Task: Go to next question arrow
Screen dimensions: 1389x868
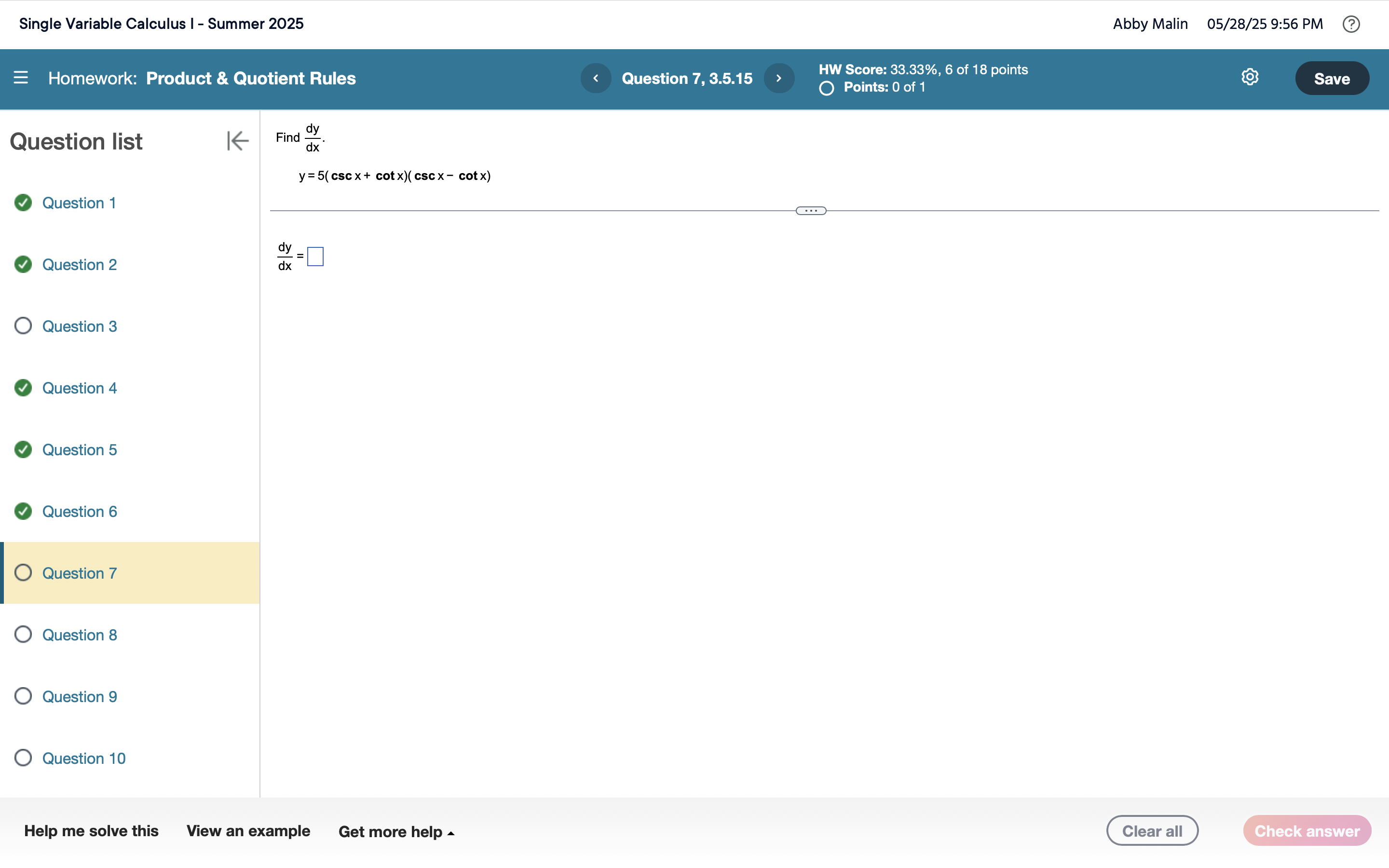Action: 778,78
